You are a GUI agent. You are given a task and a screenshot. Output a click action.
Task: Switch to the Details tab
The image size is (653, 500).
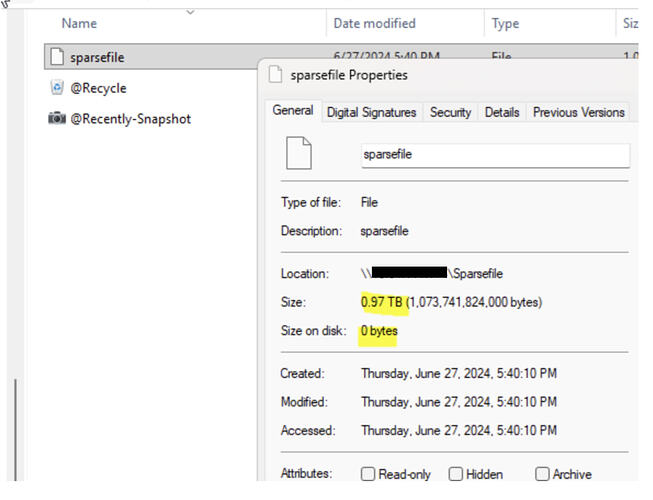pyautogui.click(x=501, y=113)
